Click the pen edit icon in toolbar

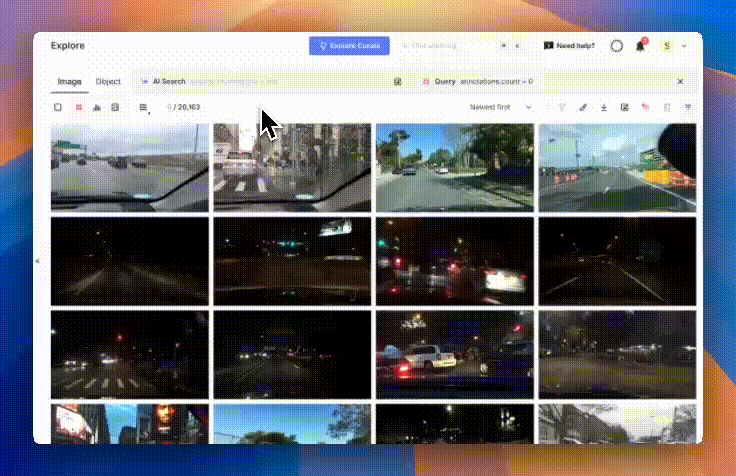point(583,107)
